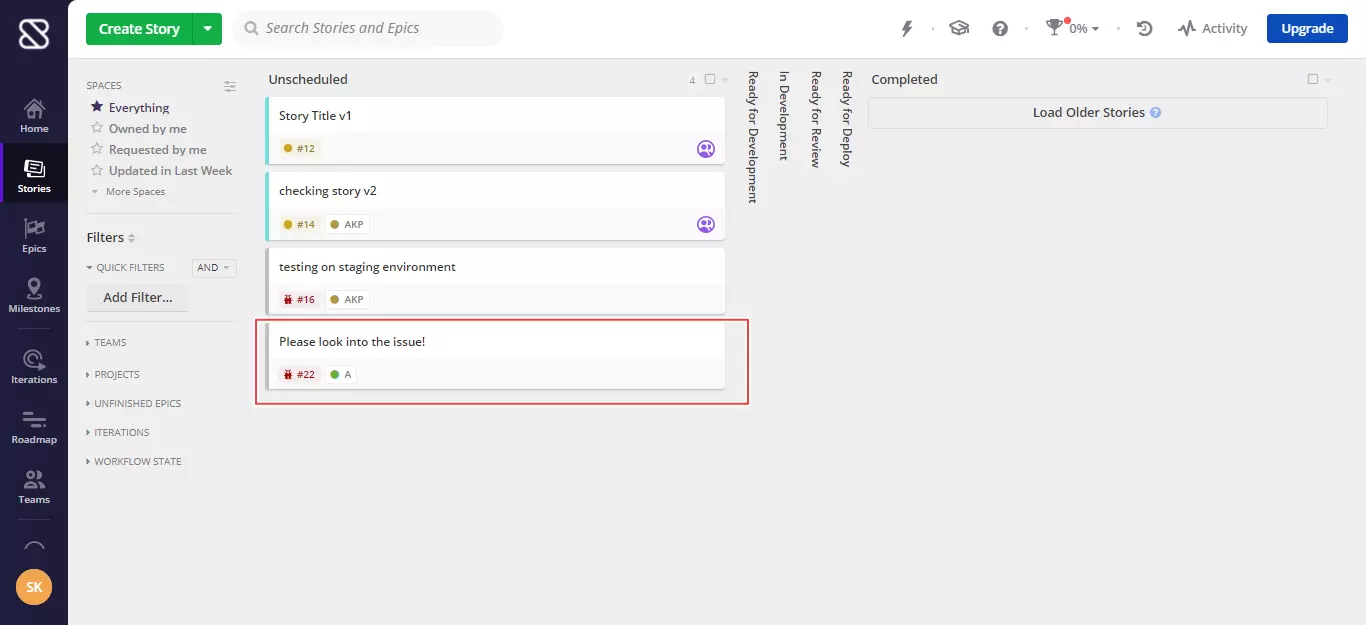Open the graduation cap learning icon
Viewport: 1366px width, 625px height.
959,29
